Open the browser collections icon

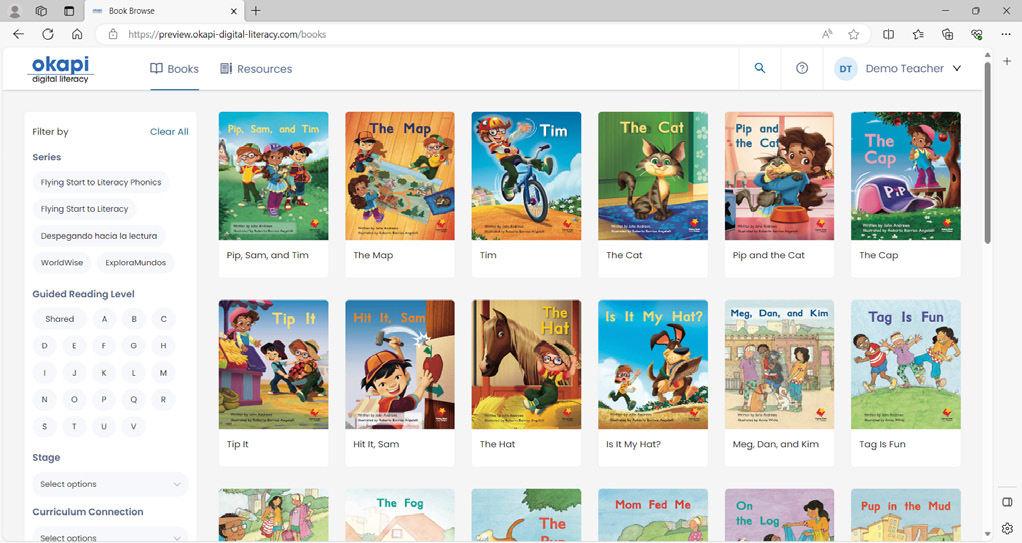tap(947, 34)
